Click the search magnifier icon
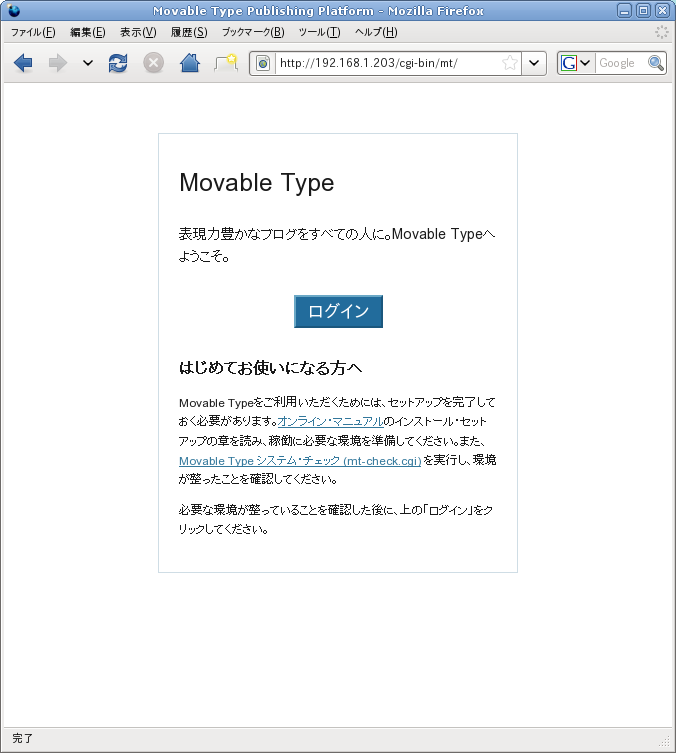This screenshot has height=753, width=676. (x=656, y=63)
